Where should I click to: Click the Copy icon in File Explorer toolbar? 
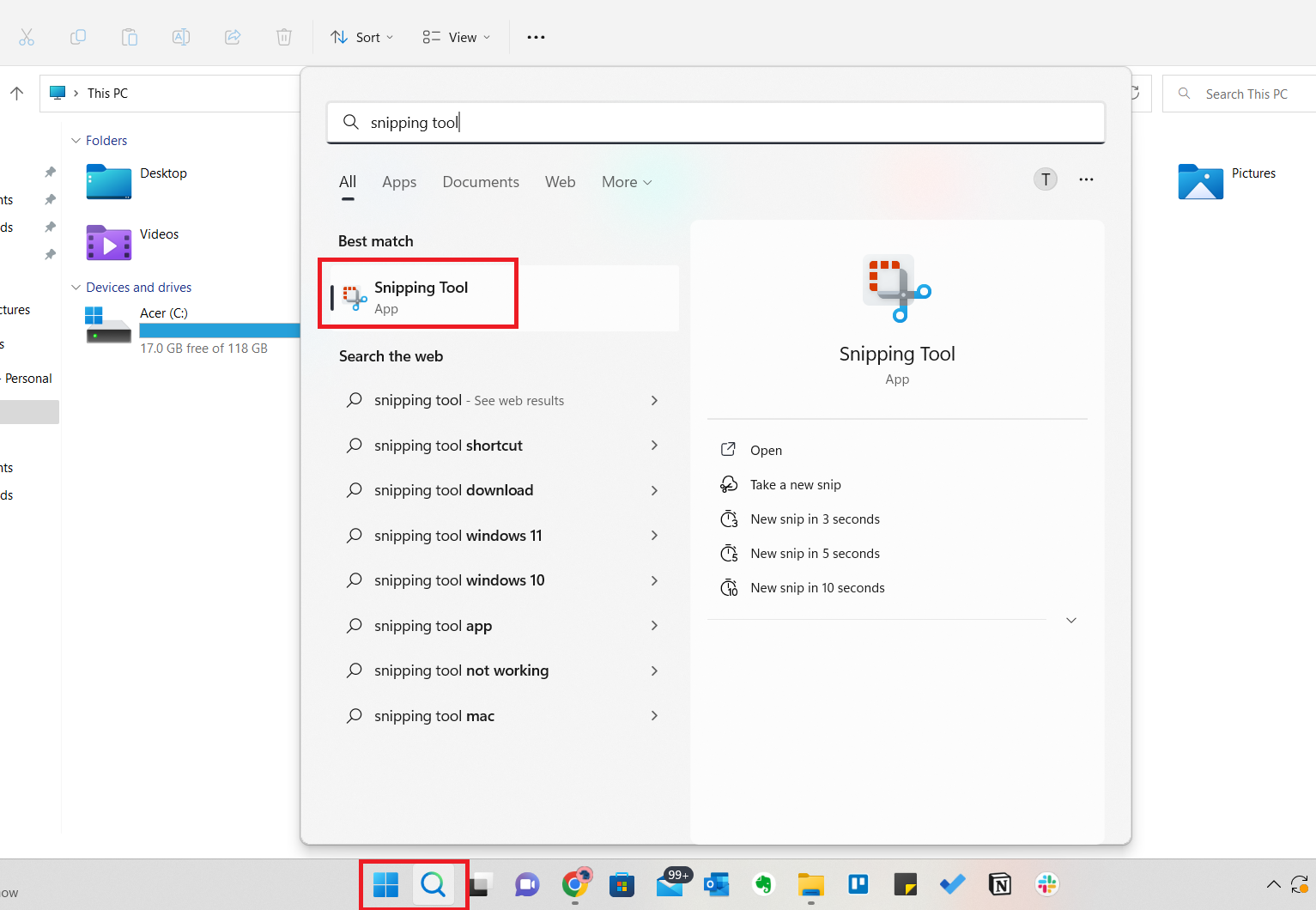pos(78,37)
